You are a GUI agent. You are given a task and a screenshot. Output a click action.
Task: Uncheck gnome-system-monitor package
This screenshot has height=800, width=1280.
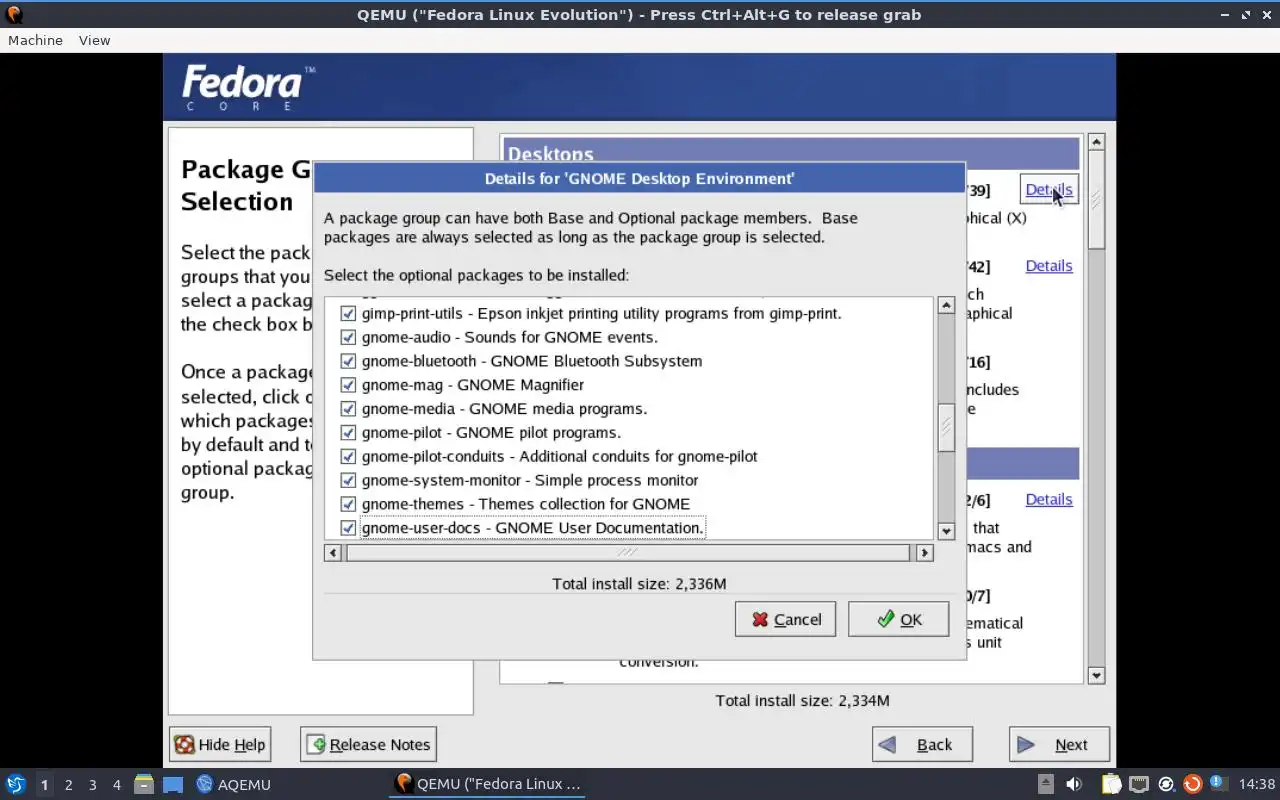348,480
